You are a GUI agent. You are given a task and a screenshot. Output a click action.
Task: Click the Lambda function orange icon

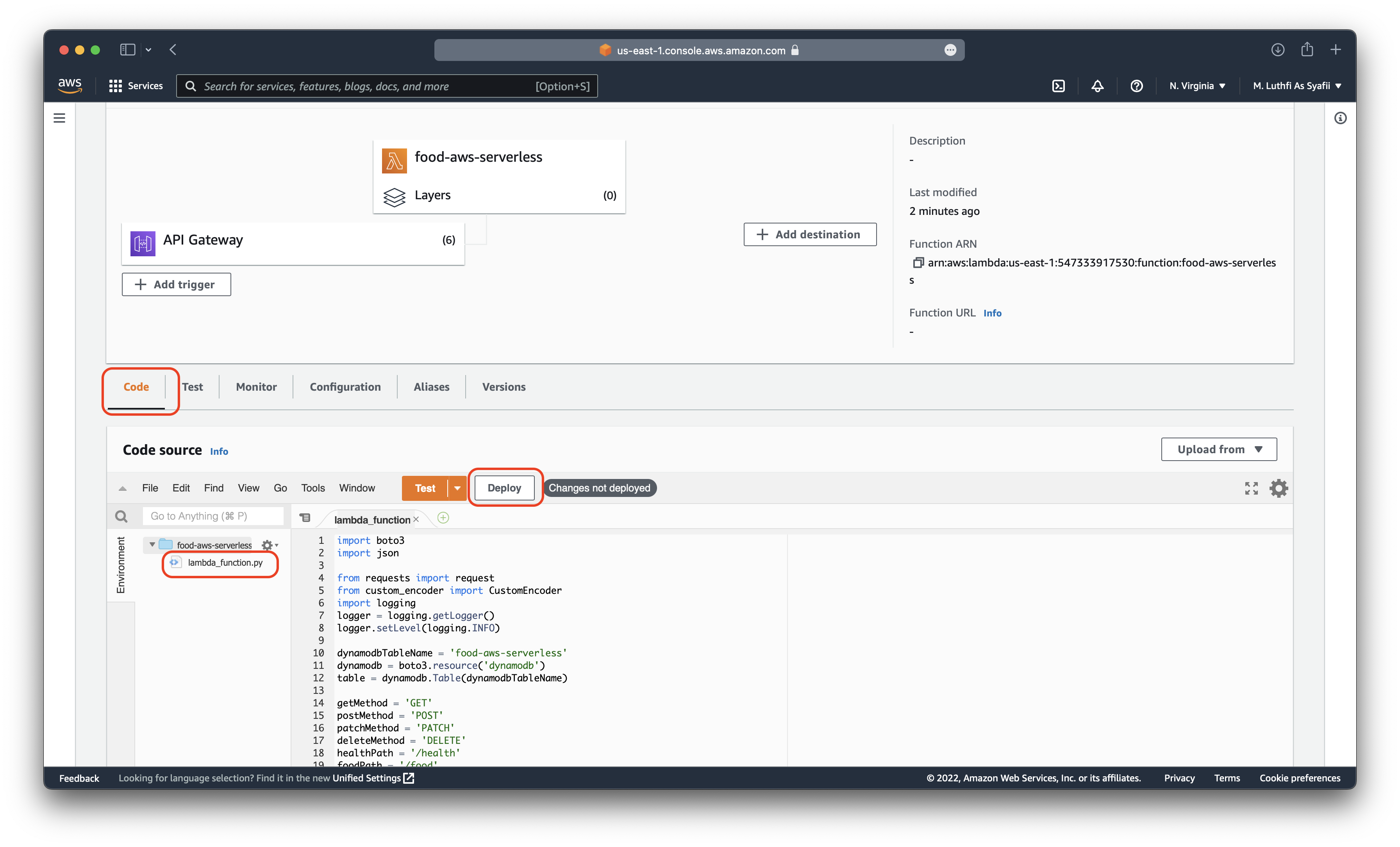394,160
